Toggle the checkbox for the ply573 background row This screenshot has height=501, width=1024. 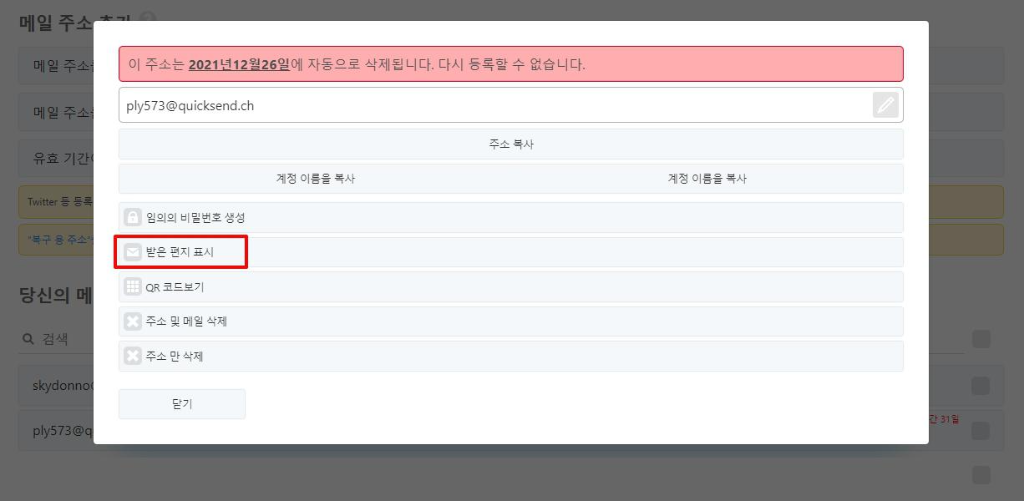pos(981,430)
